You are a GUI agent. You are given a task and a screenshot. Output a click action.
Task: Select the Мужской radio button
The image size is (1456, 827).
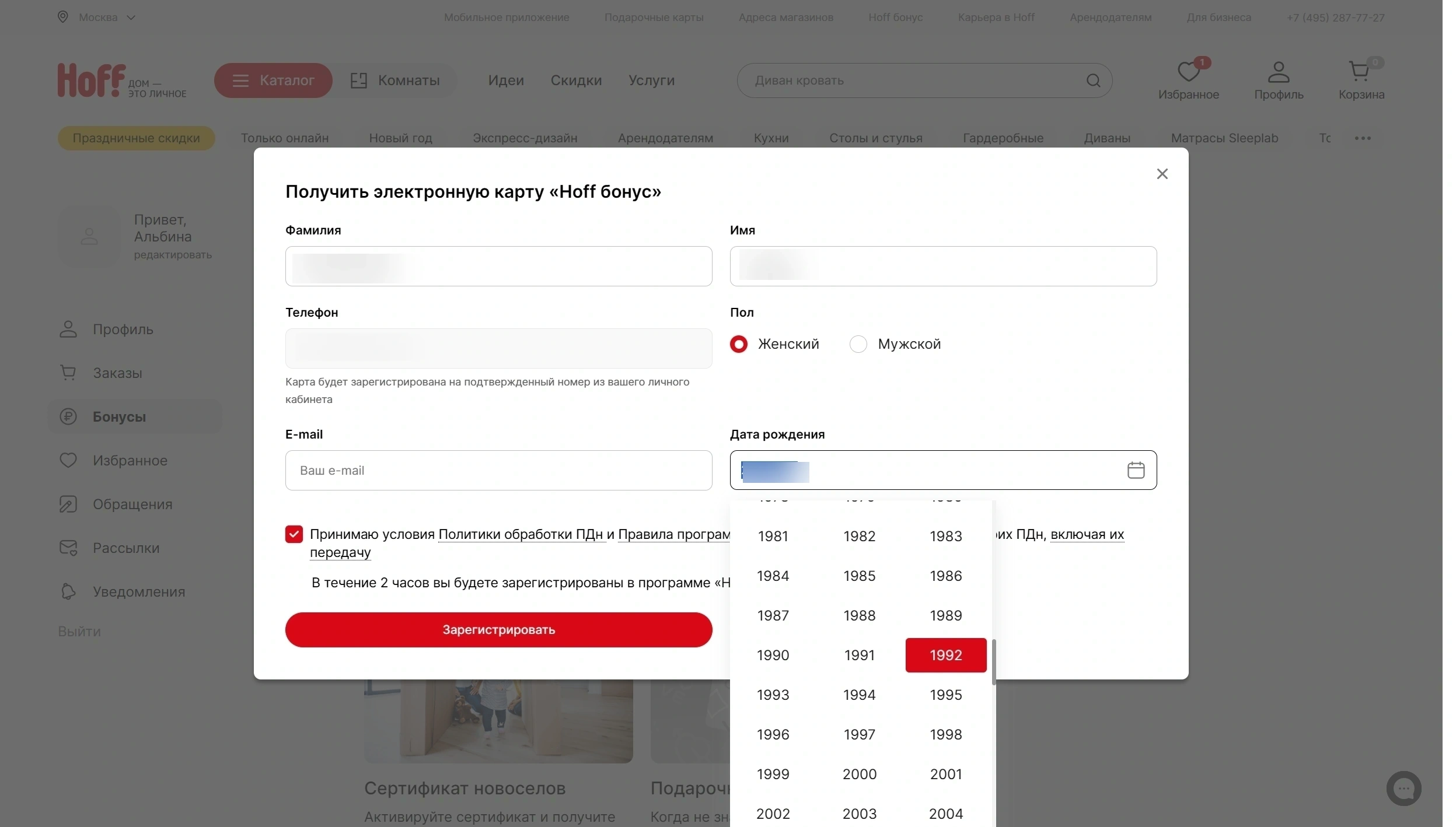point(858,344)
